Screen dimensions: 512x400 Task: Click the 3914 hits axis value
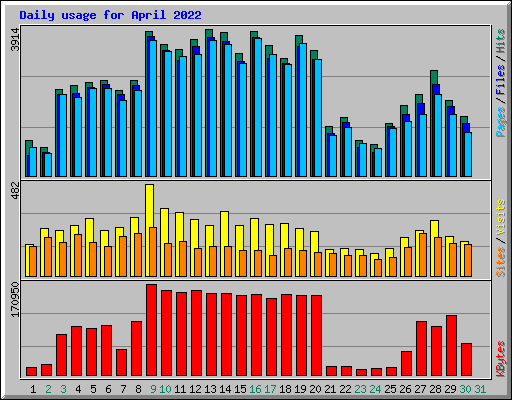coord(15,40)
